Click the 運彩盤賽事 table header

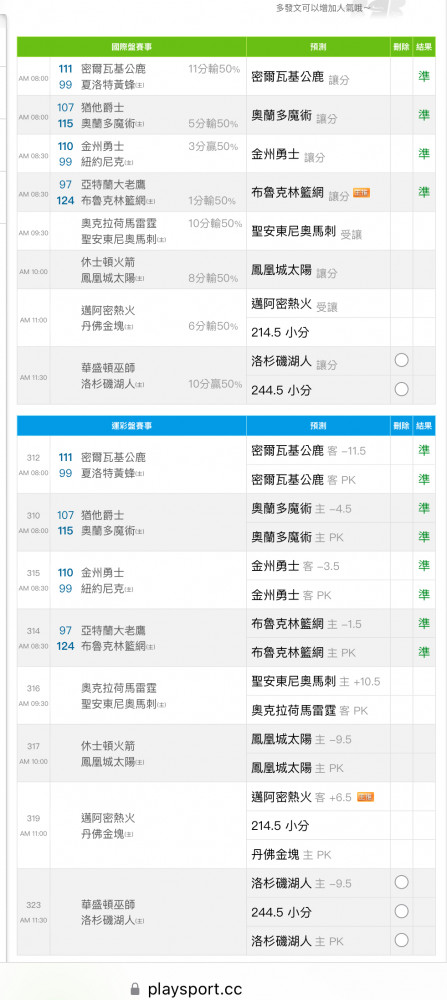pos(131,425)
